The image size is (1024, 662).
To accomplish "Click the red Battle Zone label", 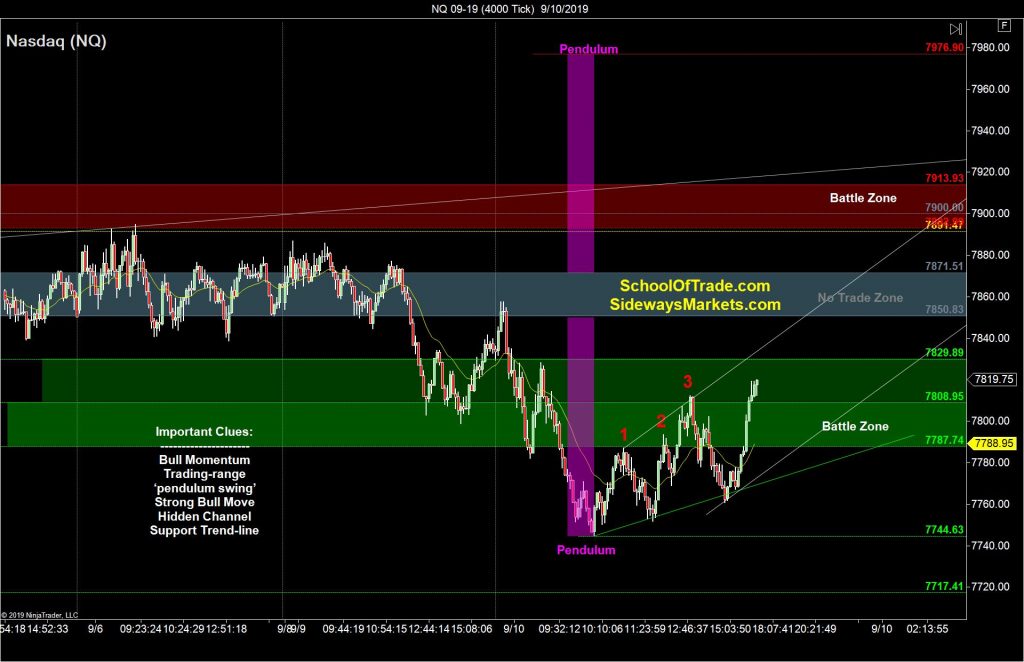I will pyautogui.click(x=863, y=198).
